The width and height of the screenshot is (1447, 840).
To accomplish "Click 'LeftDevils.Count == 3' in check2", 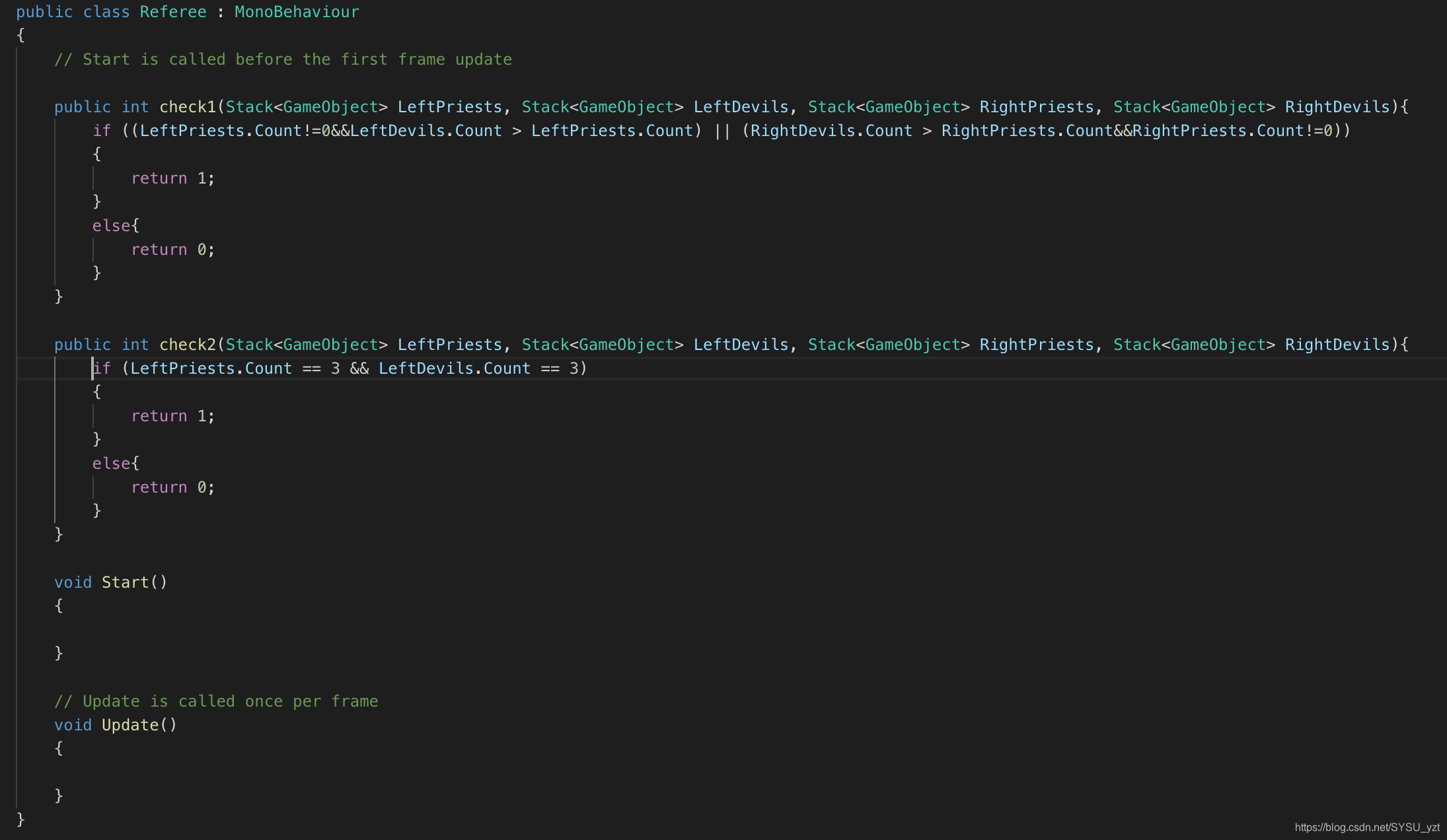I will (x=478, y=368).
